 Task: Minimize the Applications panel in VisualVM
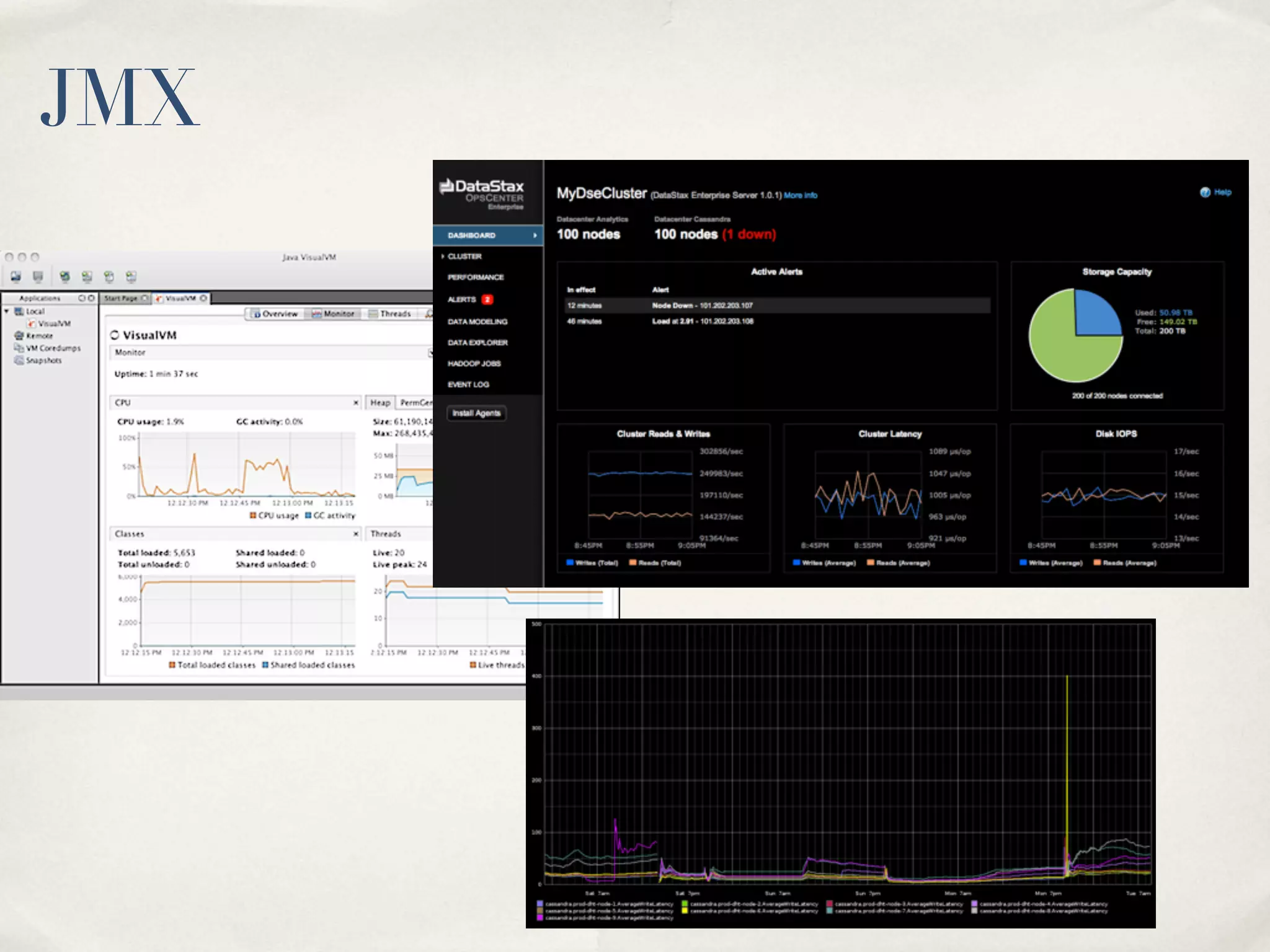(x=81, y=298)
